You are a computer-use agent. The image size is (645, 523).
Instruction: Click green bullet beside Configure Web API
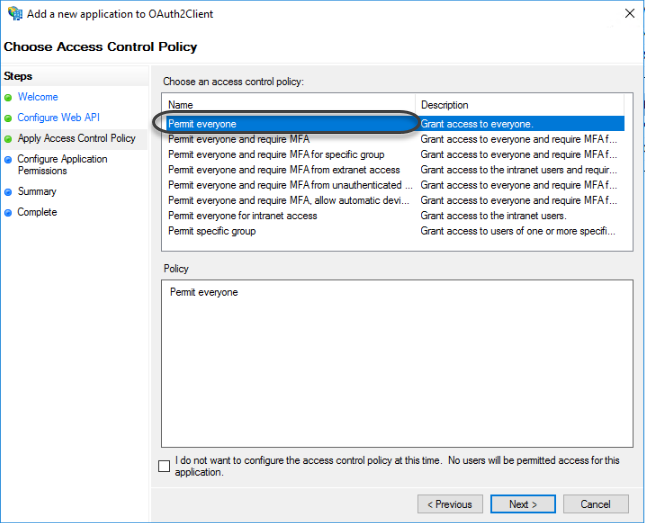[8, 119]
